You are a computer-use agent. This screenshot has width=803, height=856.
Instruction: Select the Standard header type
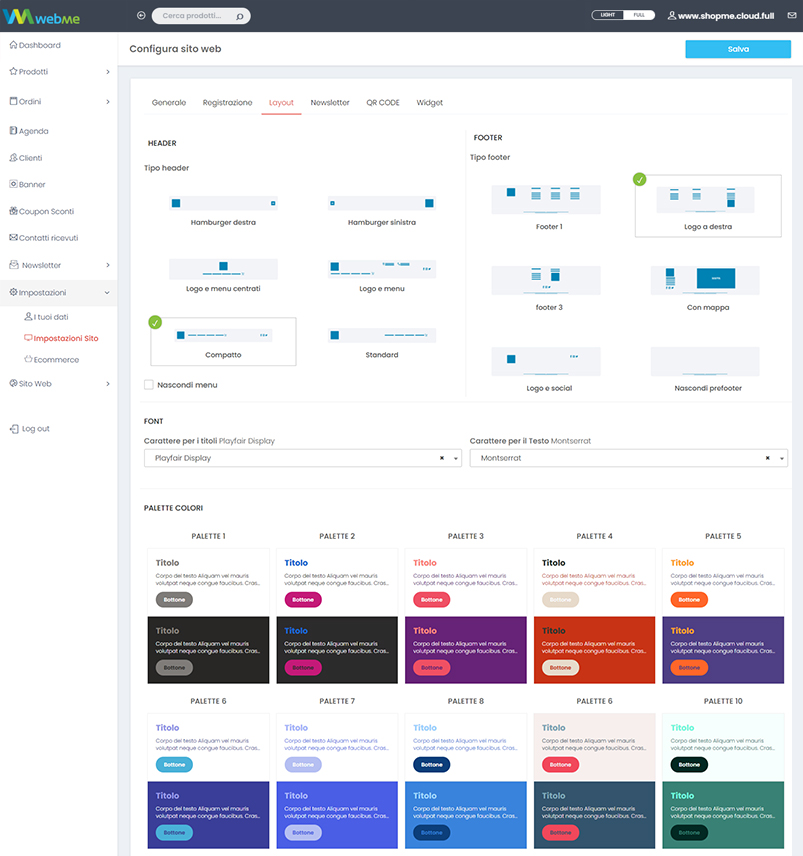(381, 341)
